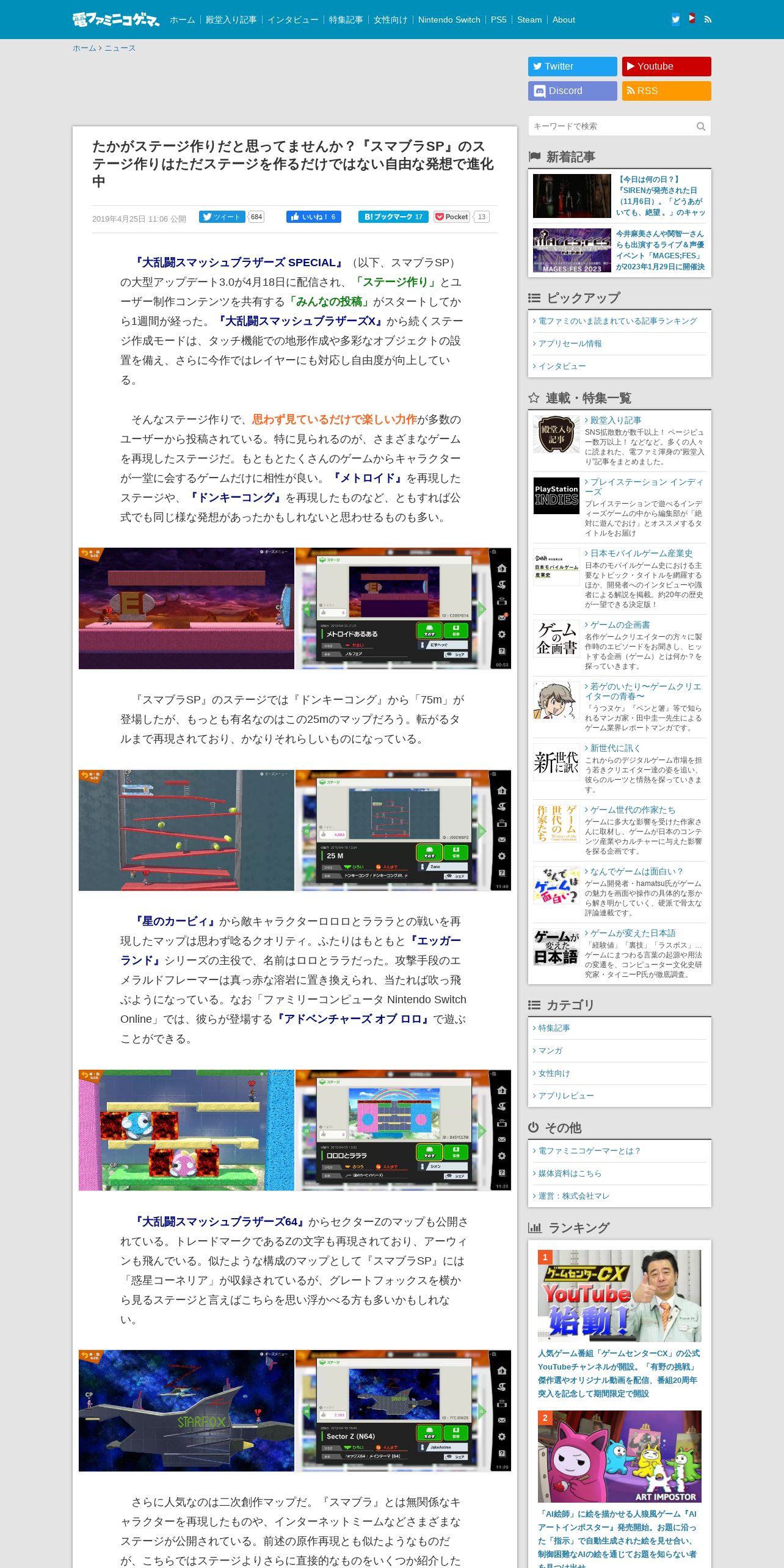Open 電ファミのいま読まれている記事ランキング link
Screen dimensions: 784x1568
pyautogui.click(x=617, y=321)
